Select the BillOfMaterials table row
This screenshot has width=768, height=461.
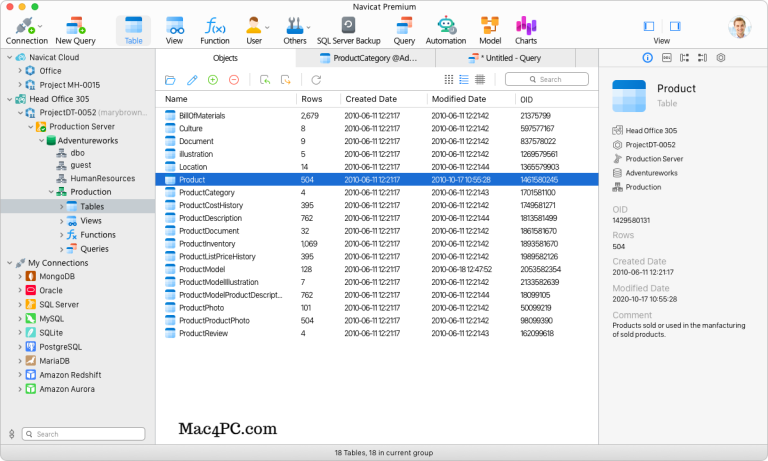377,116
